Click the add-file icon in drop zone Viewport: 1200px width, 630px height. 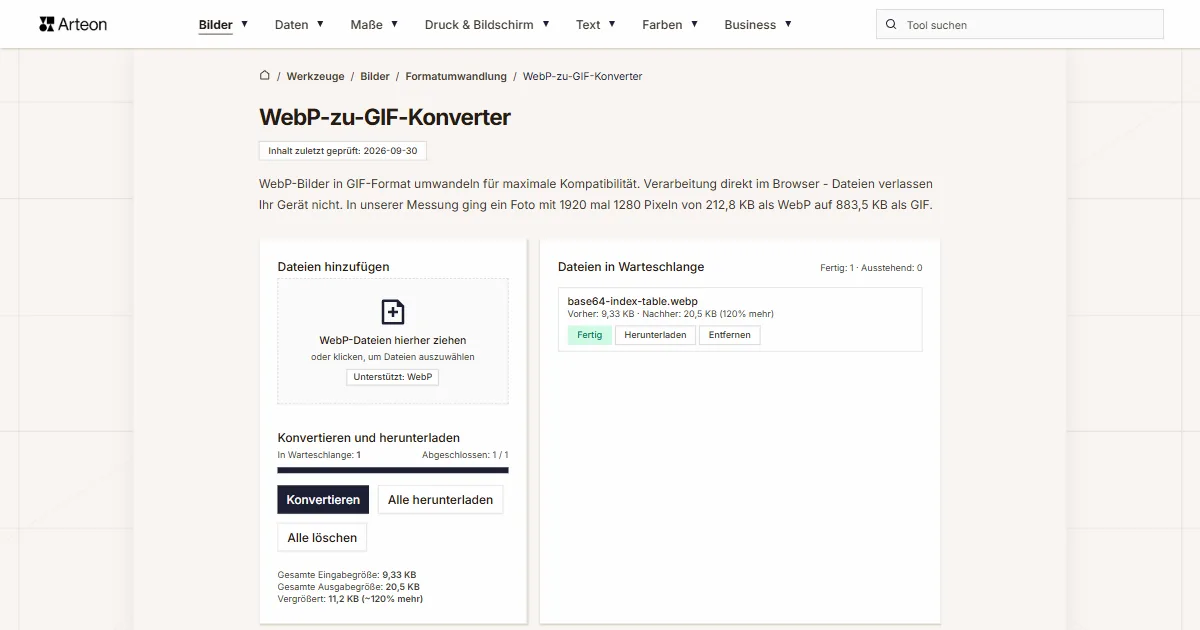click(393, 312)
